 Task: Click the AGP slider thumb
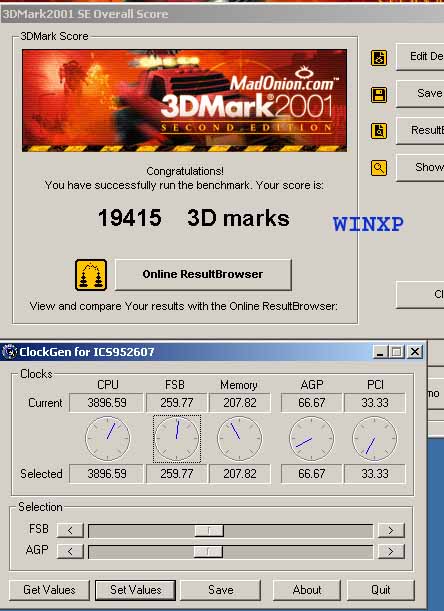(208, 551)
